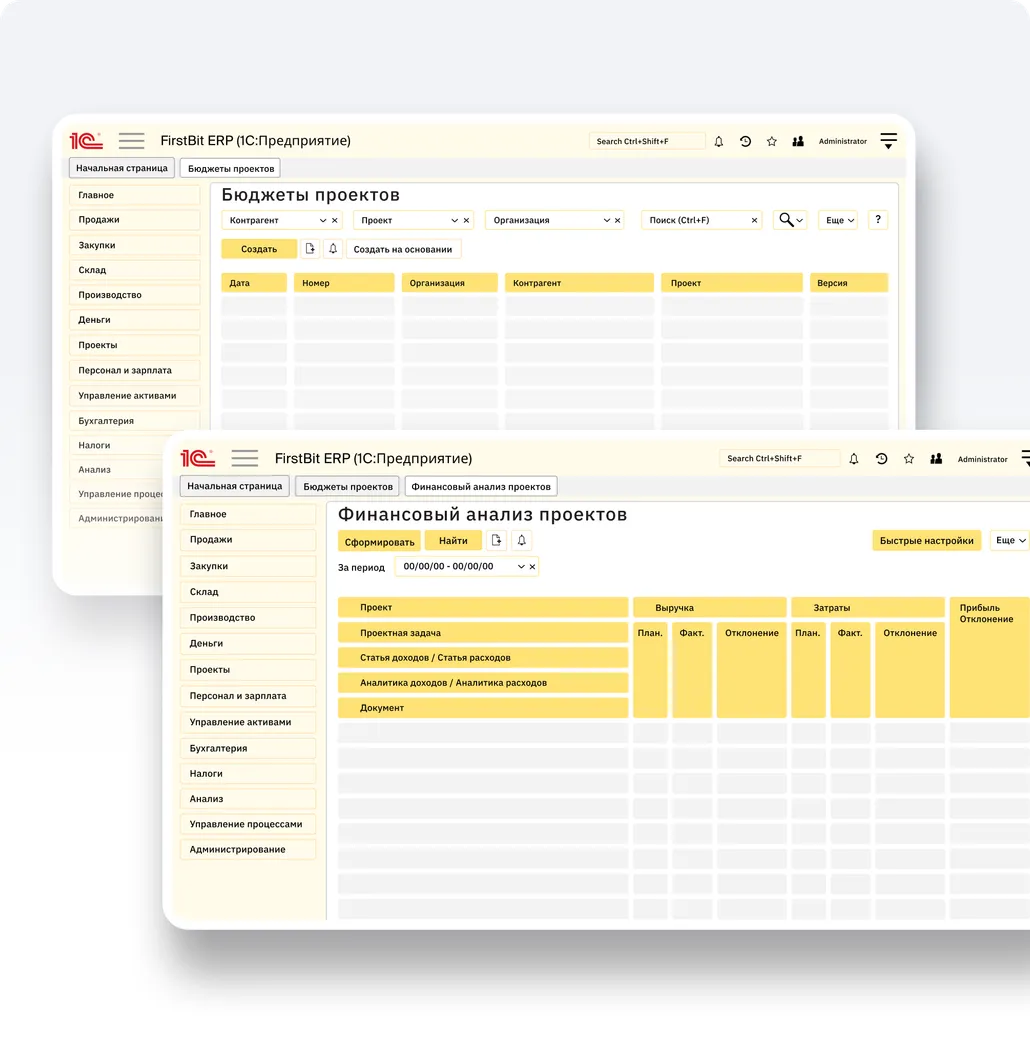Click the magnifier search icon beside Поиск field
Screen dimensions: 1030x1038
tap(787, 220)
